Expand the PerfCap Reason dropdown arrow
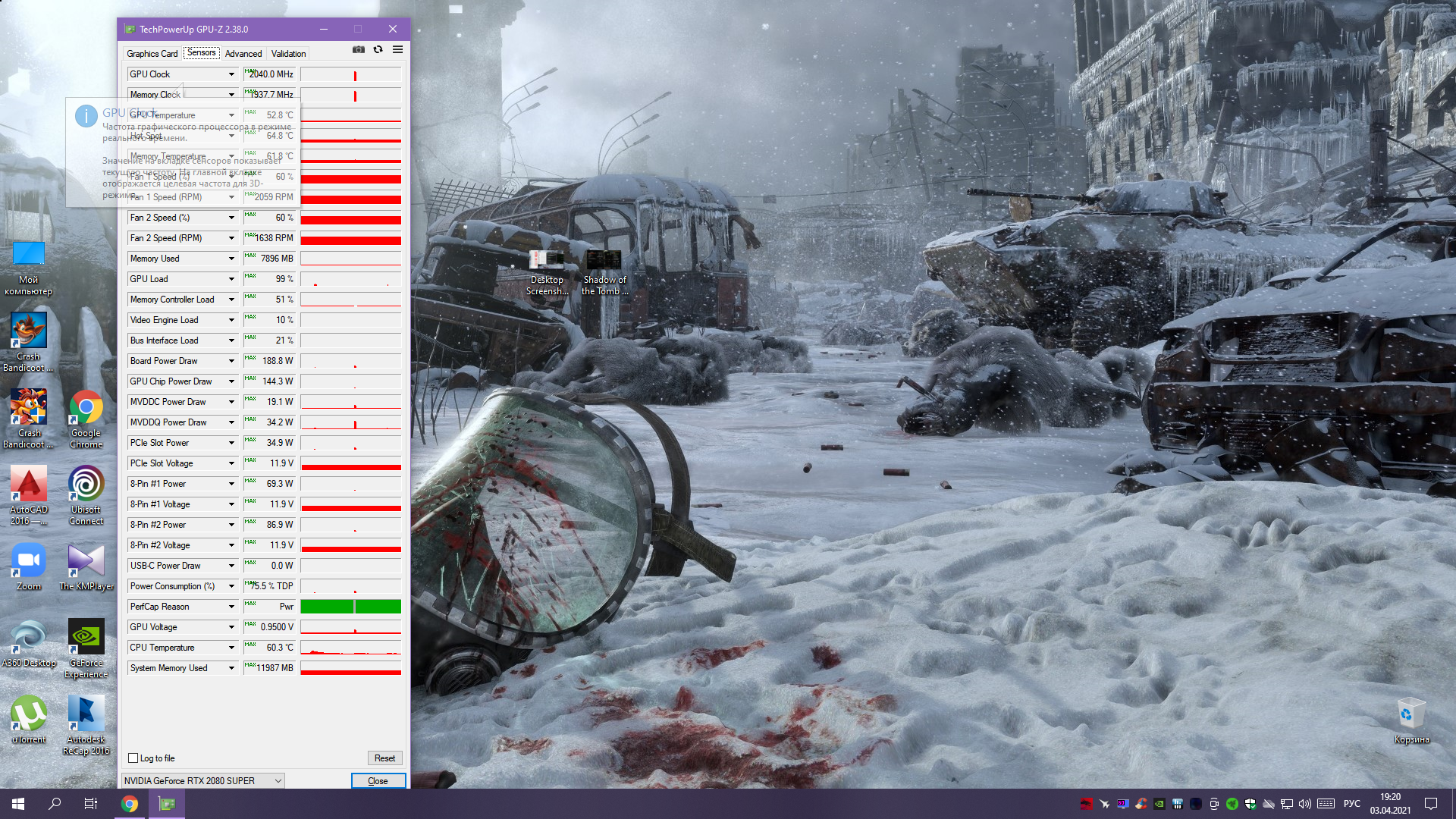 point(231,607)
